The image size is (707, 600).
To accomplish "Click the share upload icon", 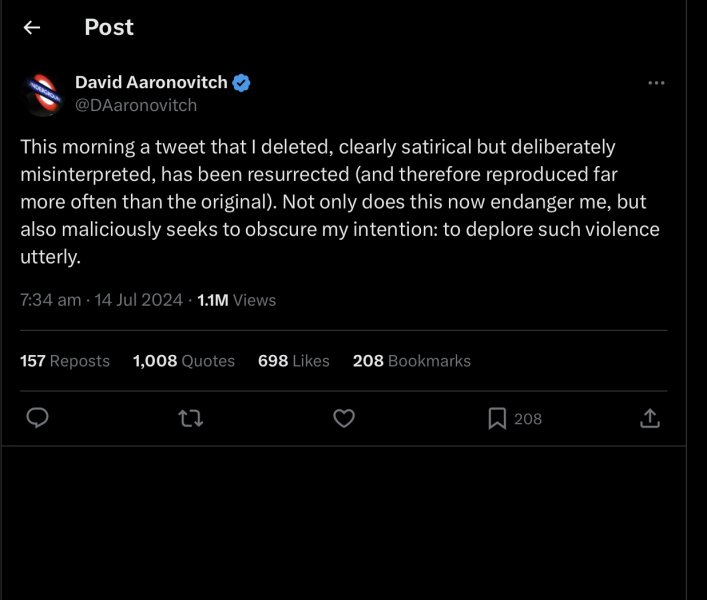I will click(648, 419).
